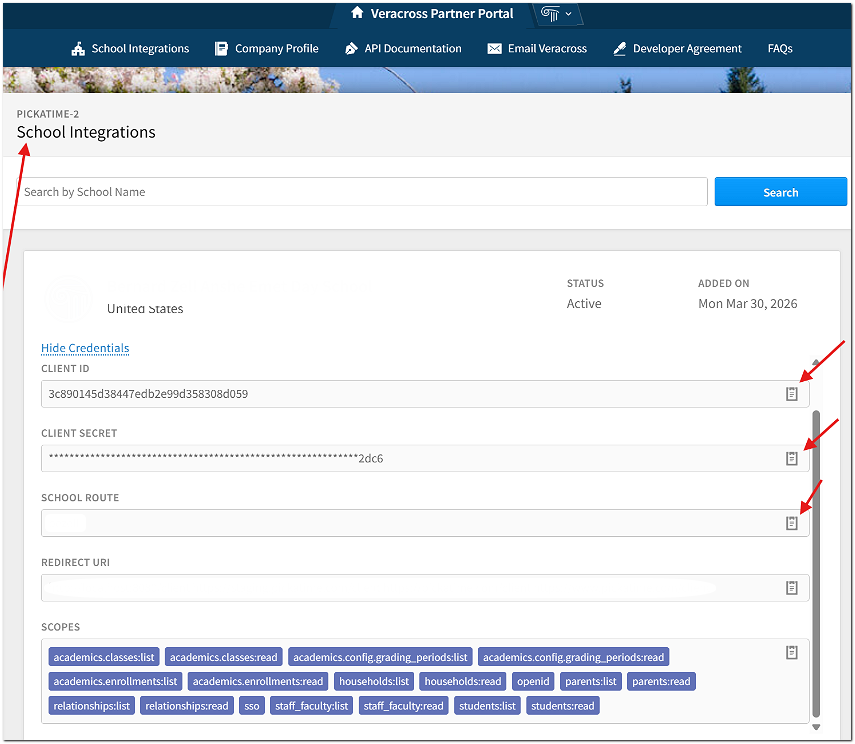Click the students:list scope tag
Screen dimensions: 855x744
tap(487, 706)
